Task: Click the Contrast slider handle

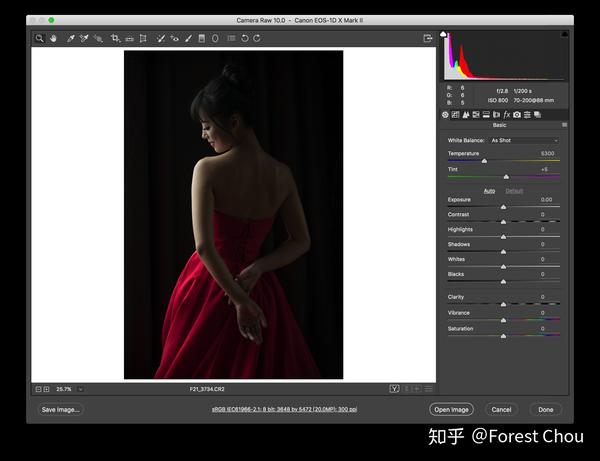Action: (504, 222)
